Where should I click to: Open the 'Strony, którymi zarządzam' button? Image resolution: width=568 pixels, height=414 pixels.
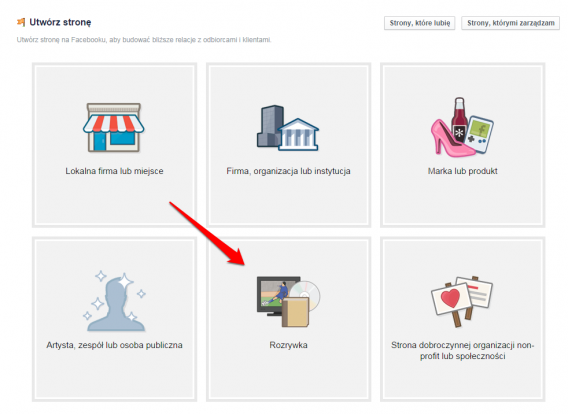coord(510,23)
